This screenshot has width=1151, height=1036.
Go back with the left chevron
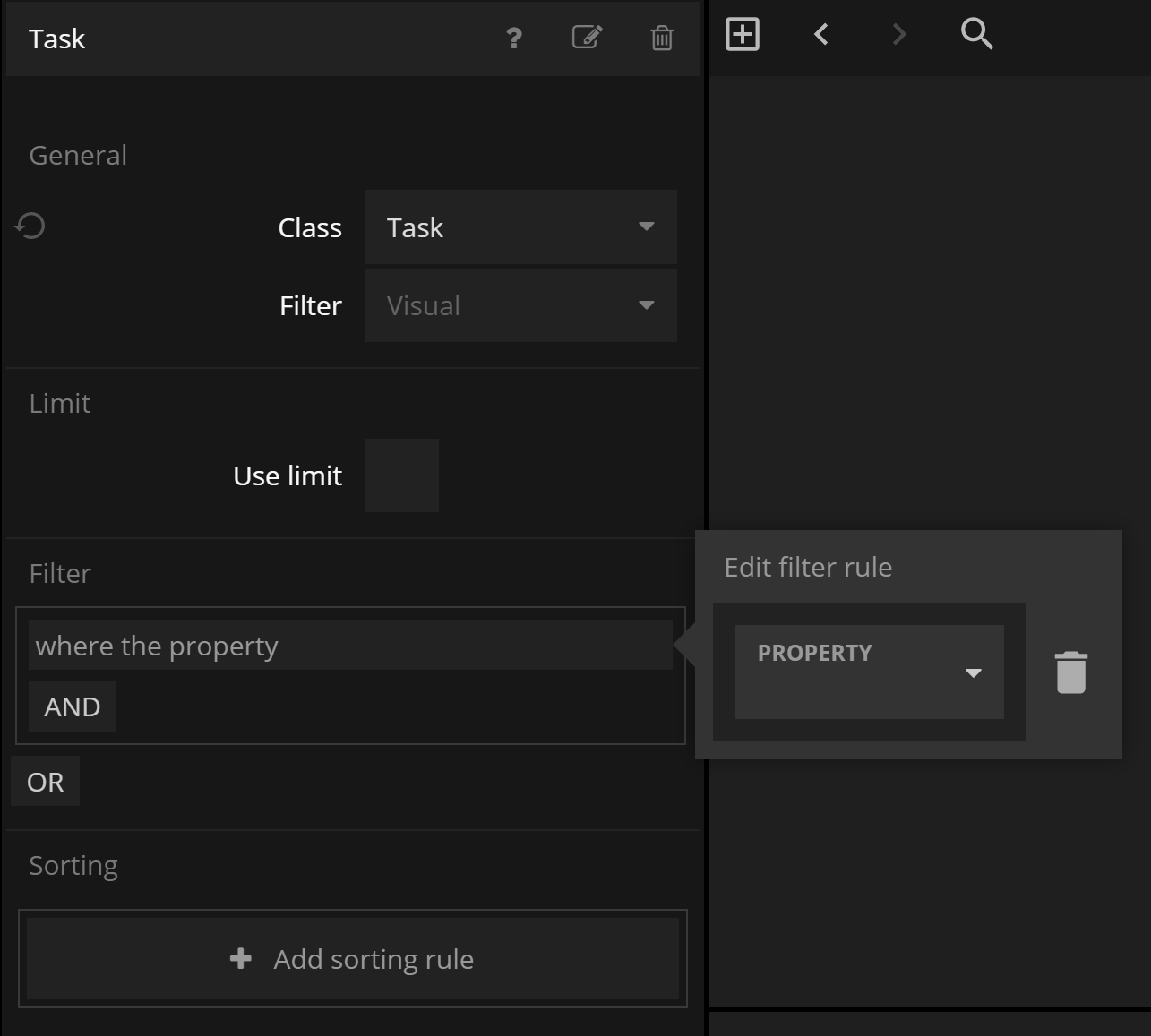[x=821, y=35]
